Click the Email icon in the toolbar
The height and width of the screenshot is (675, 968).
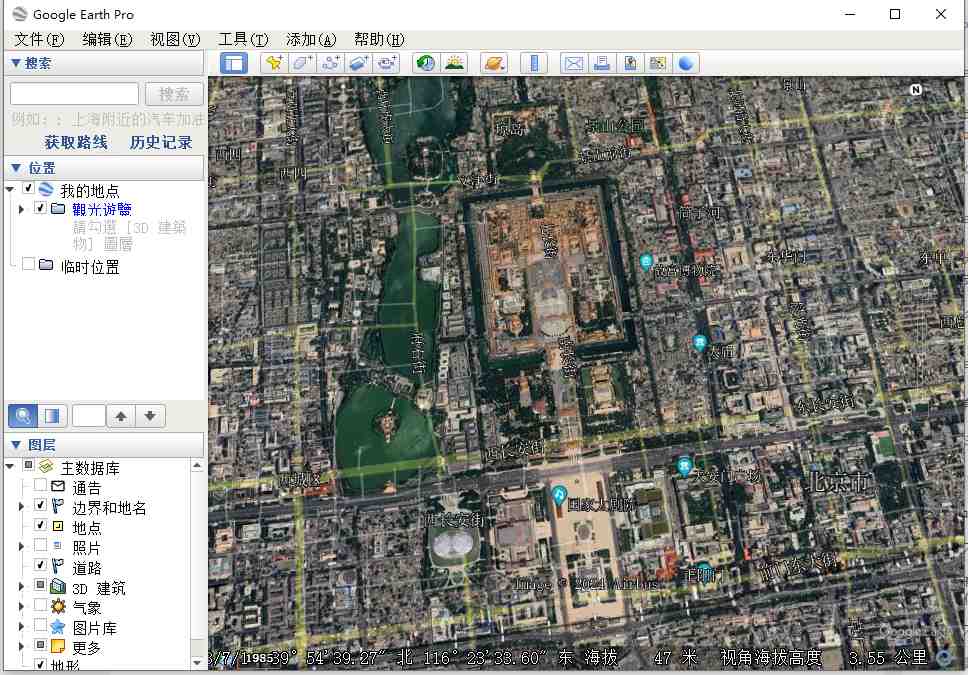click(573, 62)
